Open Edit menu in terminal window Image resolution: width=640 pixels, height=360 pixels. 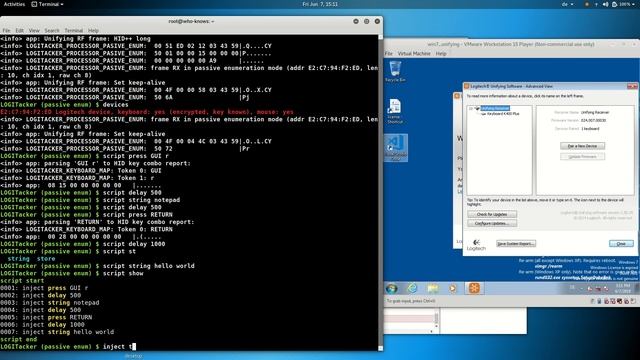click(x=20, y=30)
